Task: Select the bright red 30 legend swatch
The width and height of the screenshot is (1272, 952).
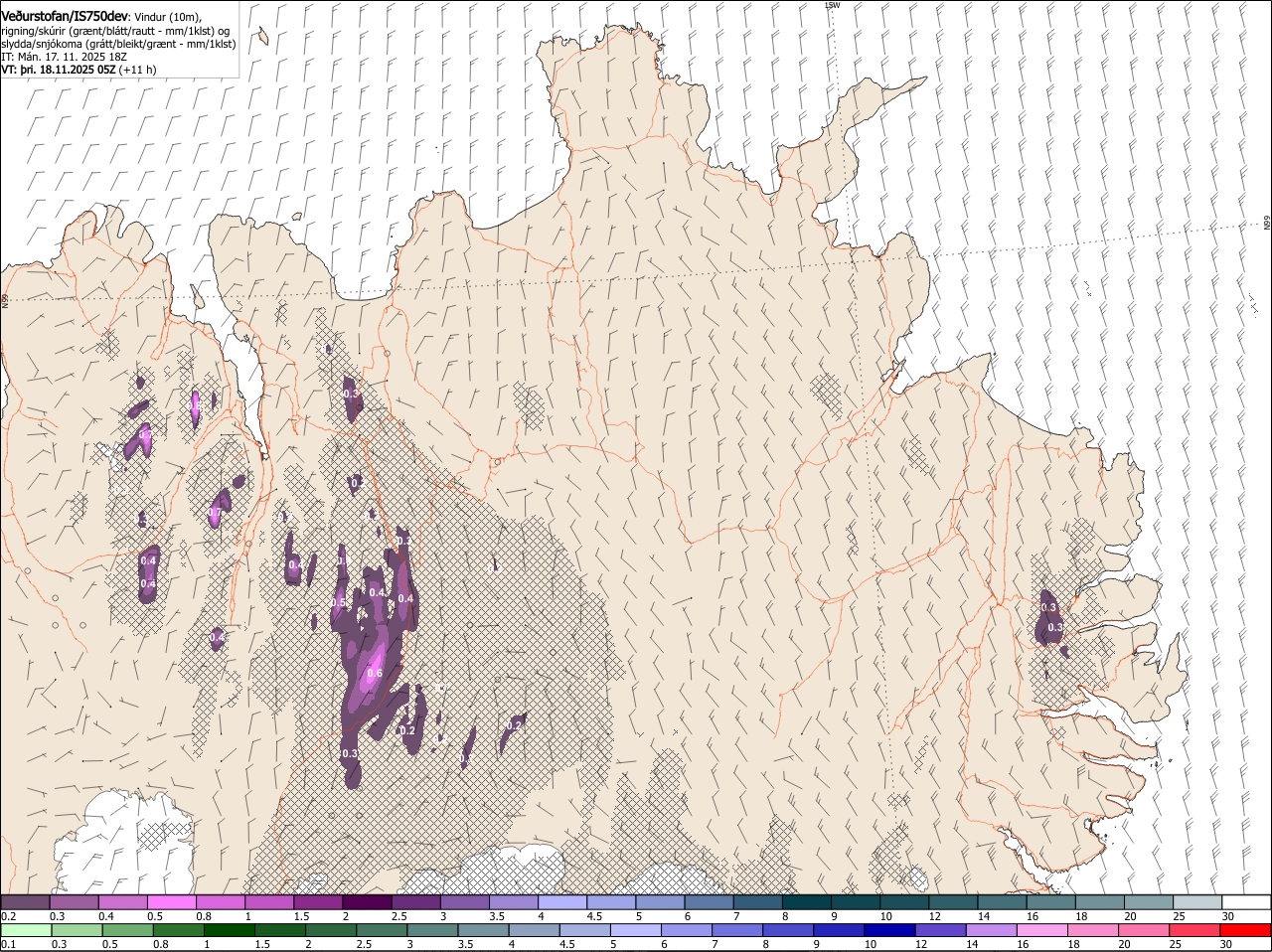Action: (1245, 930)
